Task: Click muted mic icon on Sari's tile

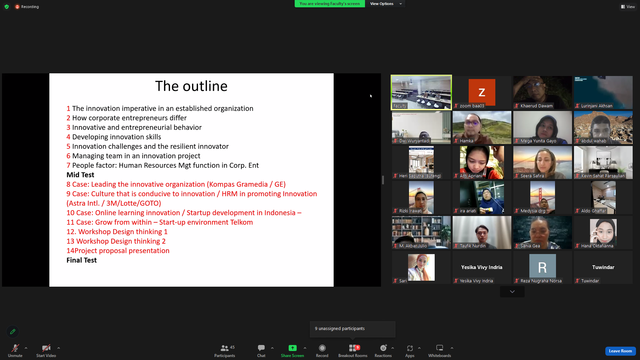Action: point(396,281)
